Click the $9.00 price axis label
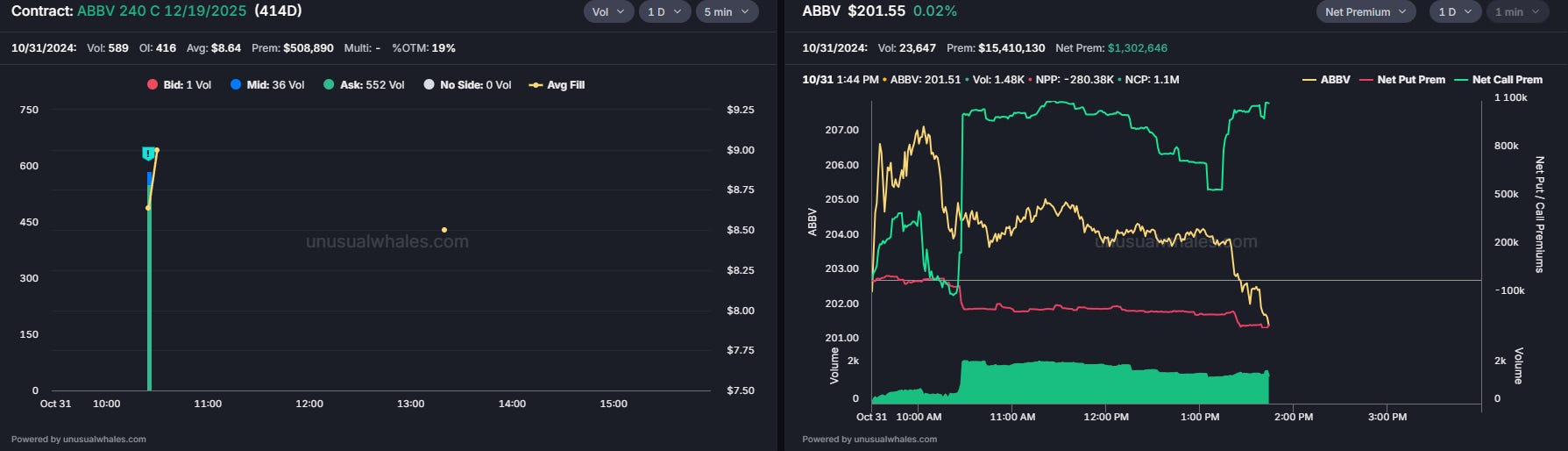The image size is (1568, 451). pyautogui.click(x=741, y=150)
